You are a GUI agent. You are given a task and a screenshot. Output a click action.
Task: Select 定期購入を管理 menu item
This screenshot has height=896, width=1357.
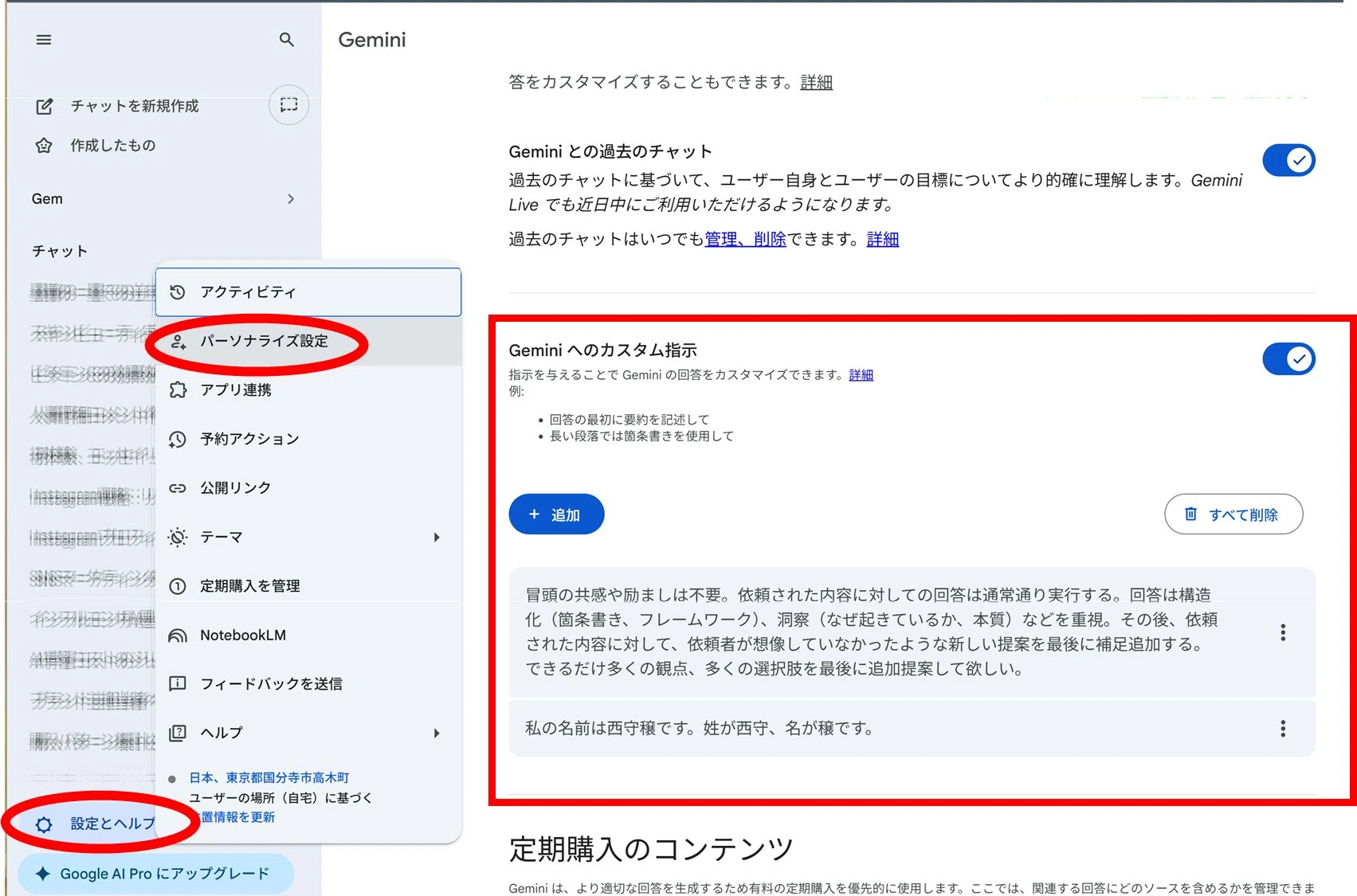308,586
